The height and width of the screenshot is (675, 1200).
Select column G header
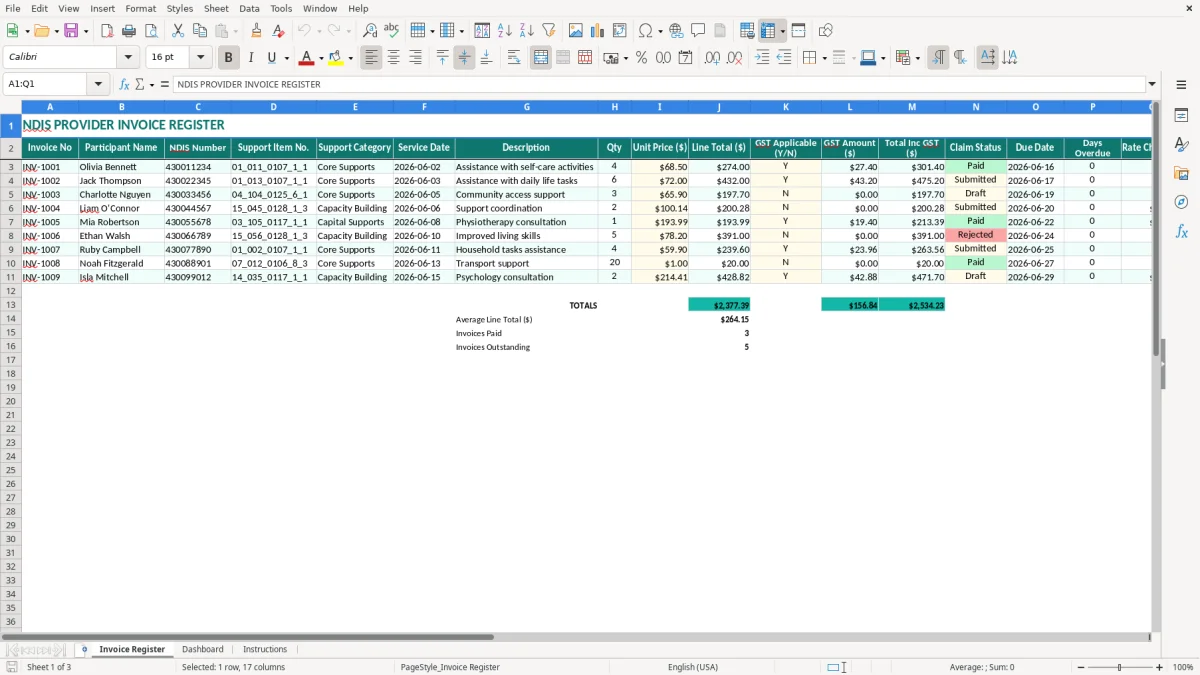point(526,106)
